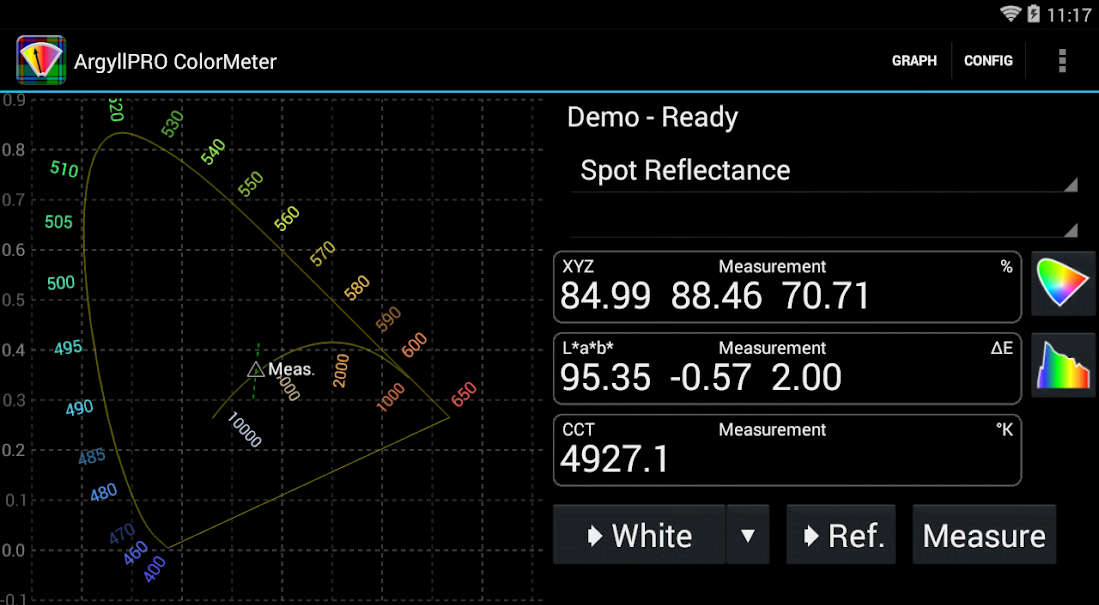Image resolution: width=1099 pixels, height=605 pixels.
Task: Click the 560 wavelength label on the locus
Action: point(287,219)
